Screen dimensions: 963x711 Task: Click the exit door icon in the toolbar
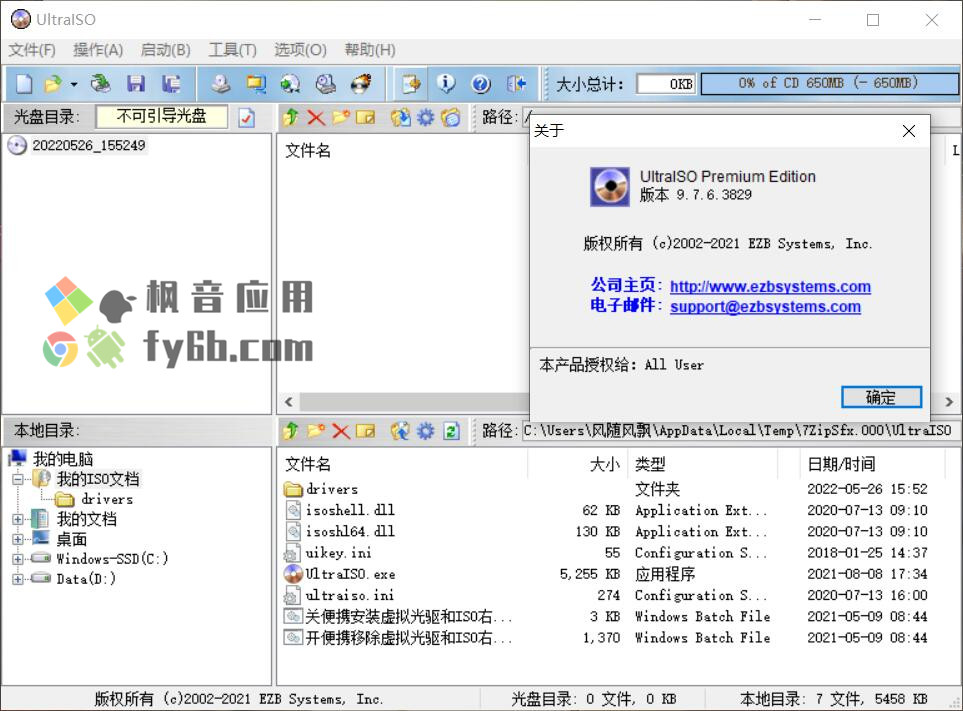(x=517, y=84)
